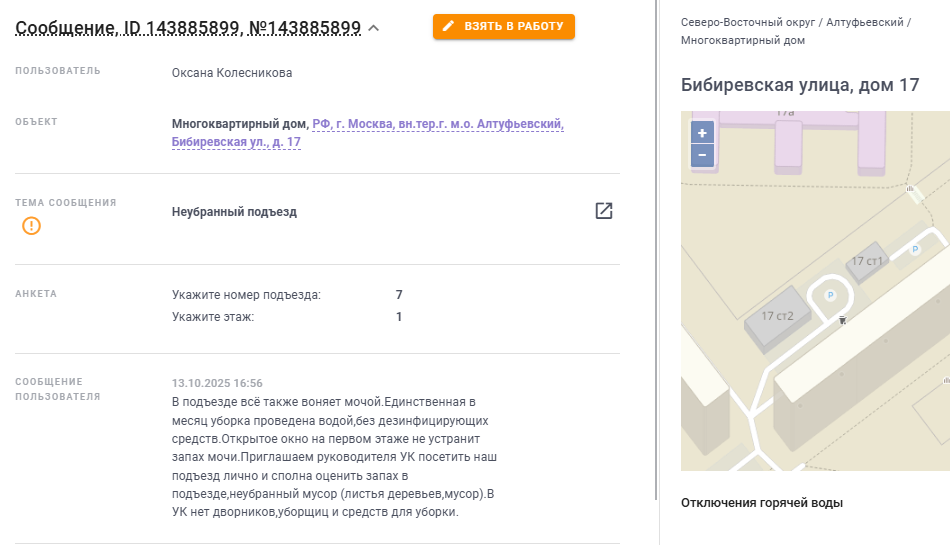Click the user name Оксана Колесникова
The image size is (950, 545).
tap(232, 73)
